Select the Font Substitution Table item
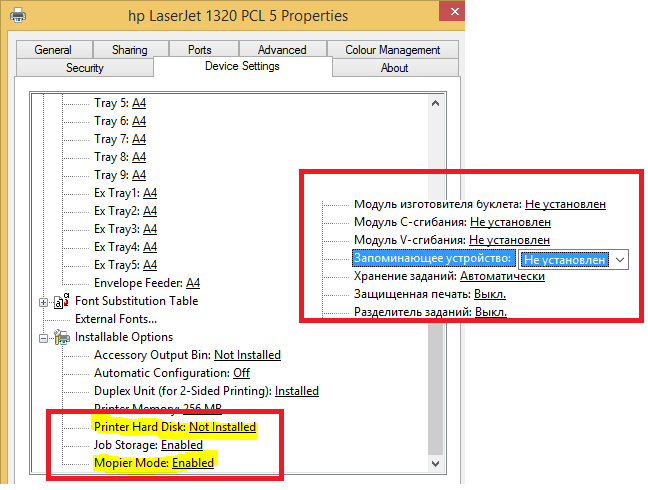 [136, 301]
